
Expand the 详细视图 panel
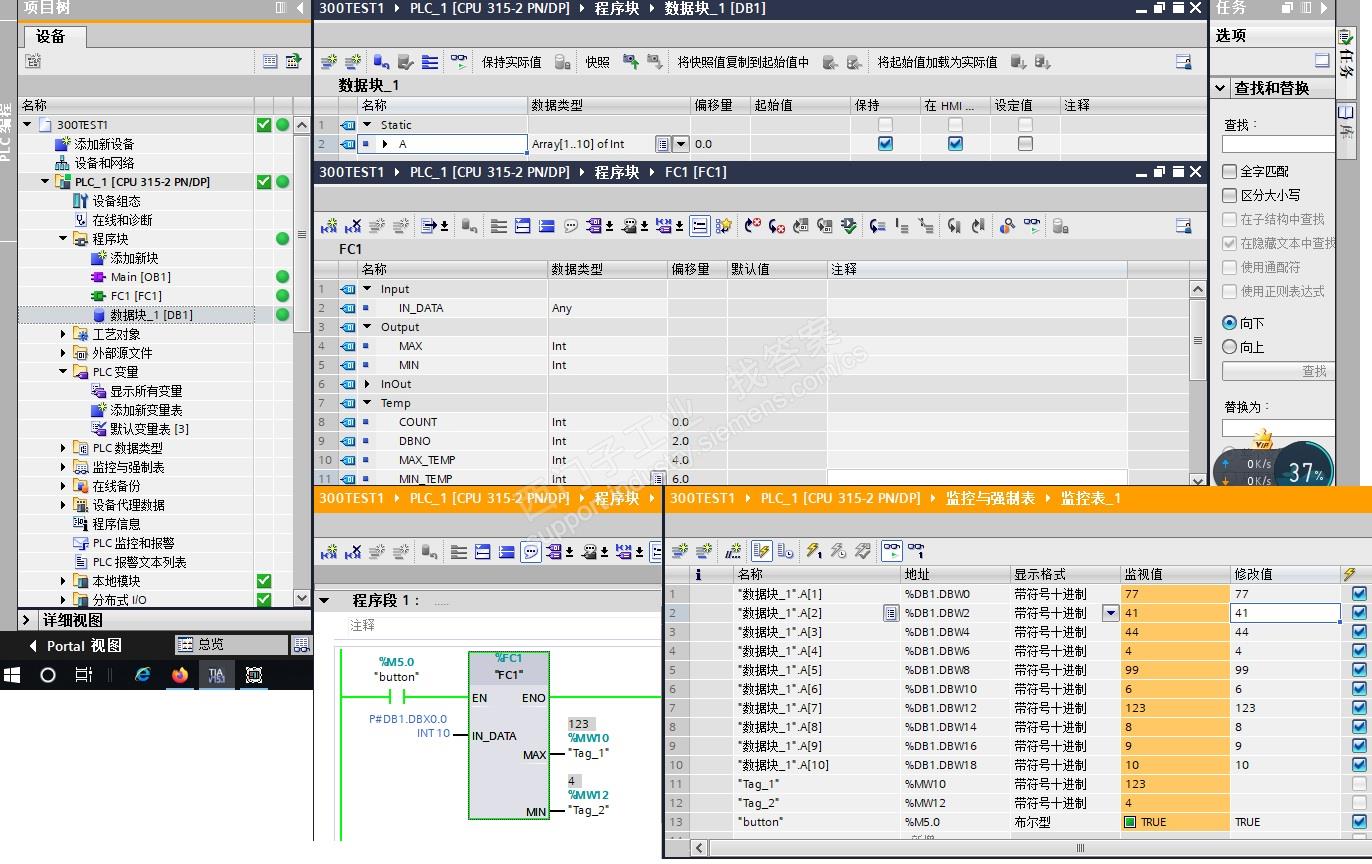click(x=28, y=620)
